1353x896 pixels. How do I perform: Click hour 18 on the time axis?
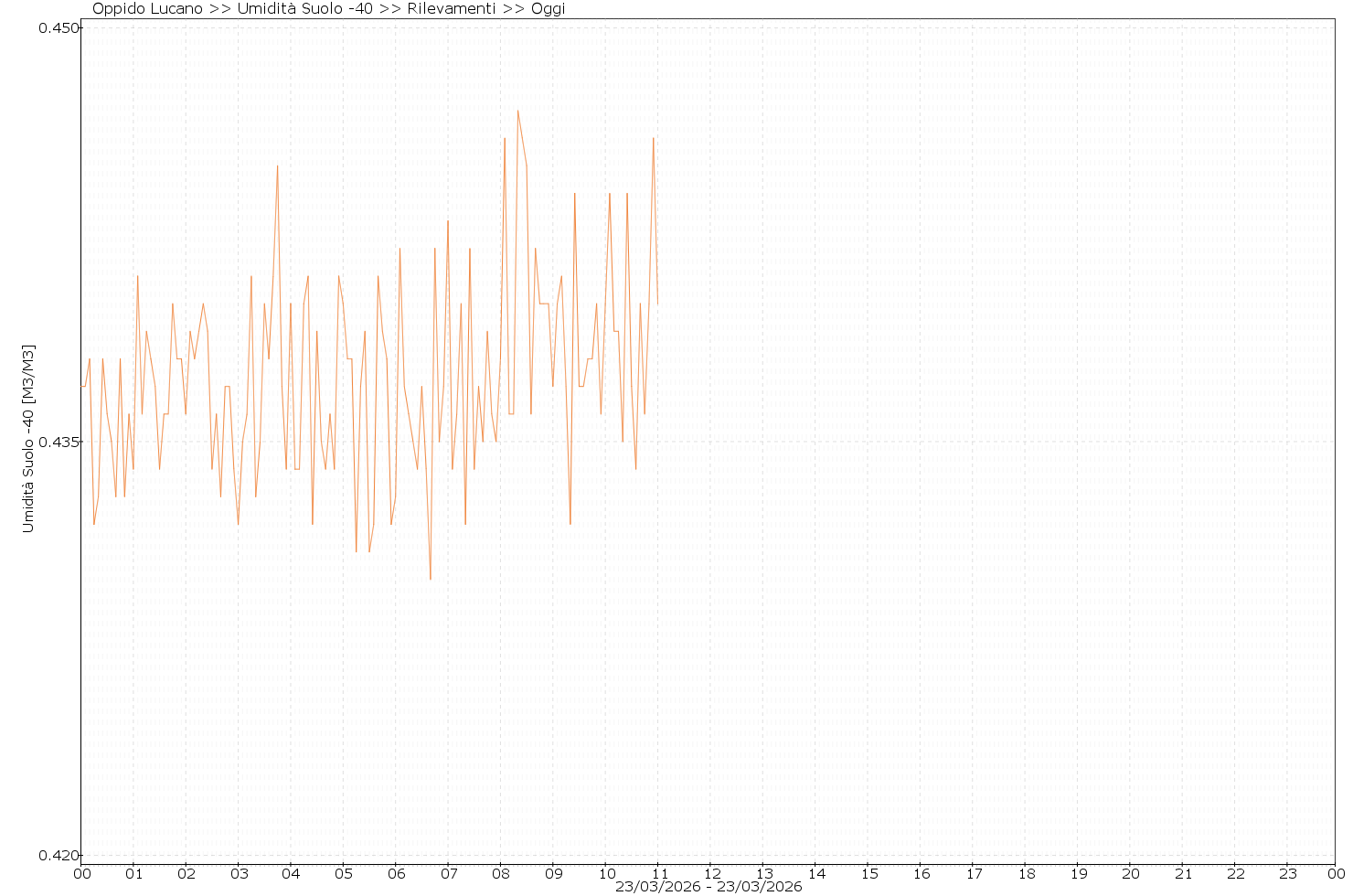[1026, 873]
